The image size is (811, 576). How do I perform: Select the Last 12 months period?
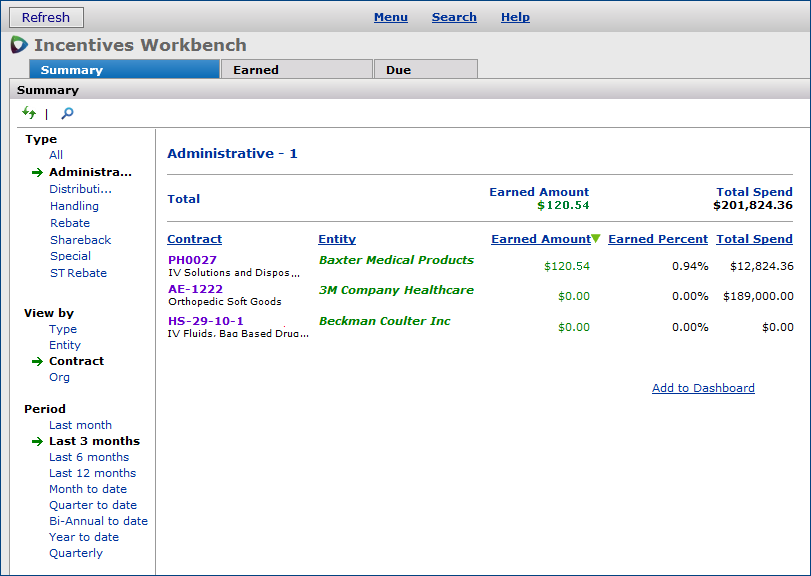(92, 473)
